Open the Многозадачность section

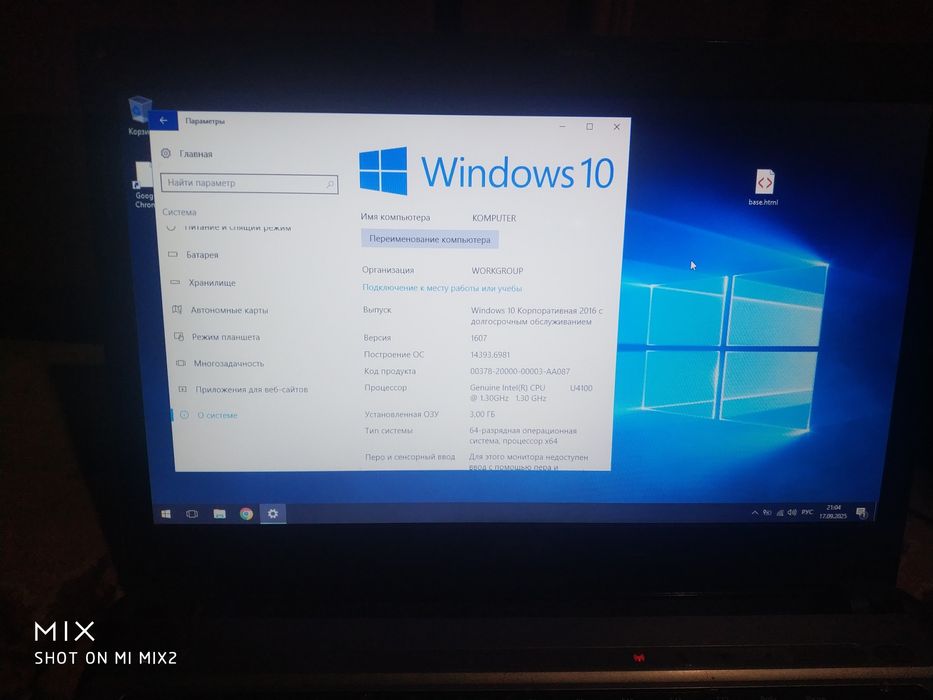pyautogui.click(x=220, y=363)
